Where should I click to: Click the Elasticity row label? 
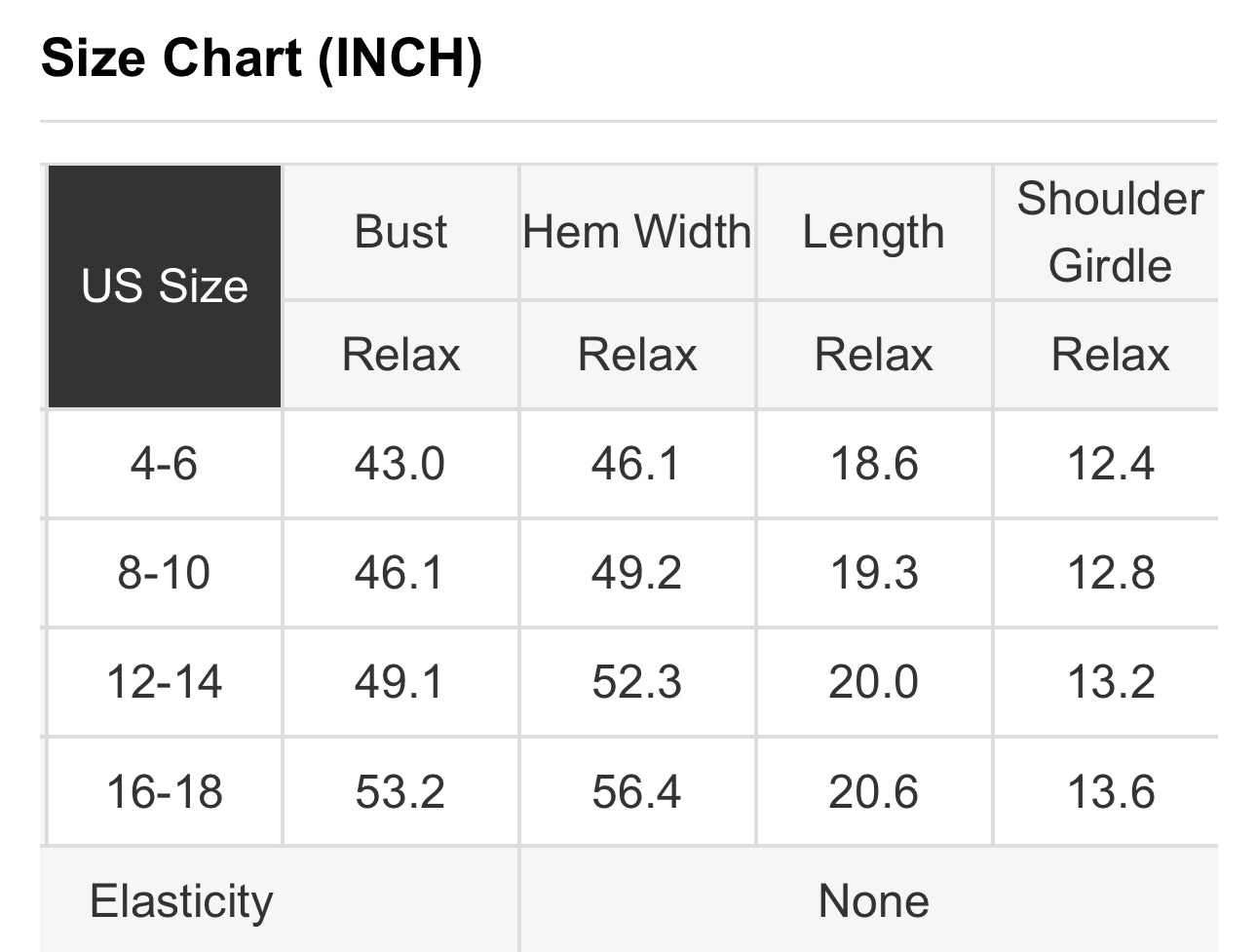point(181,901)
